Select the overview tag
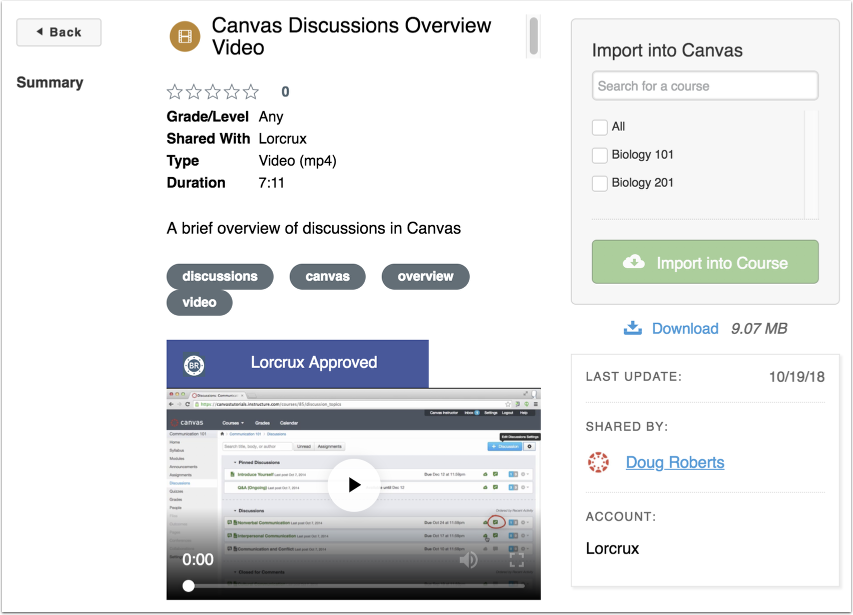853x615 pixels. [x=425, y=276]
